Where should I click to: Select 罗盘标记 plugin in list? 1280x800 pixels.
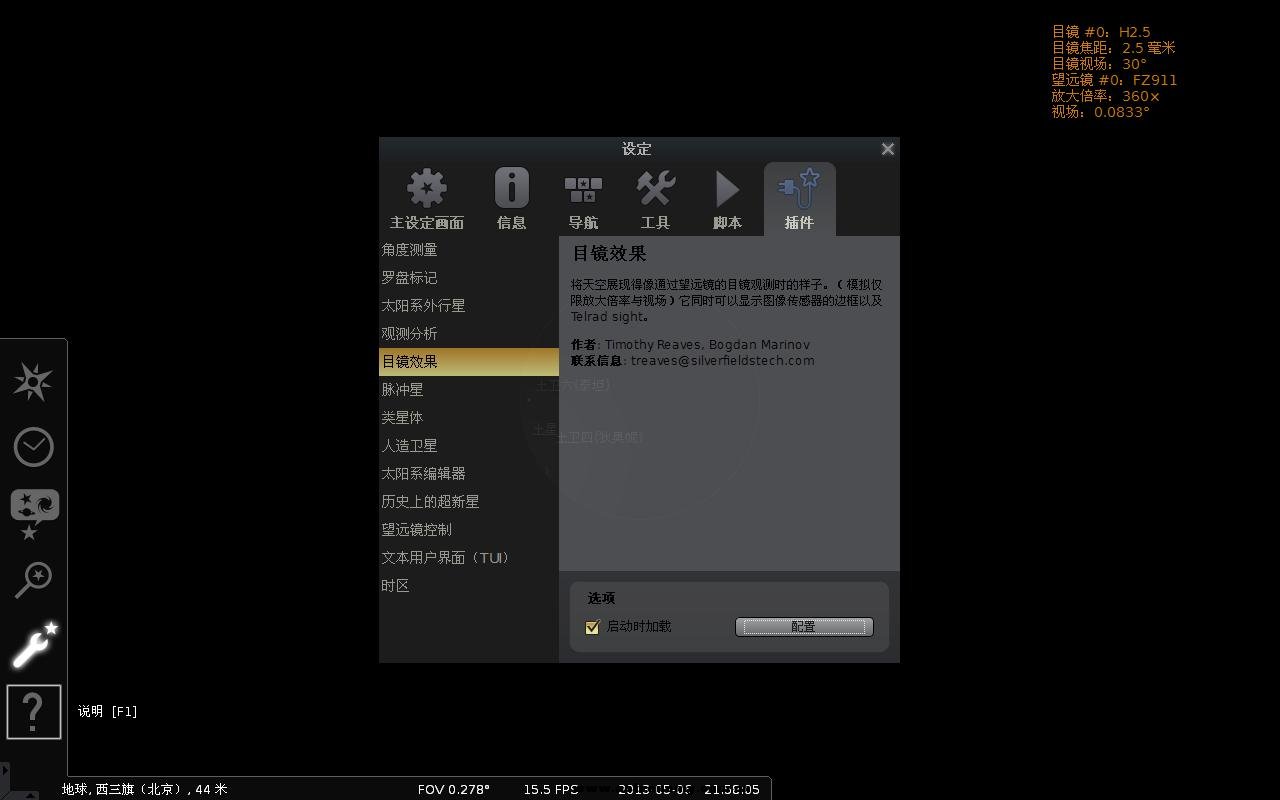click(x=469, y=278)
